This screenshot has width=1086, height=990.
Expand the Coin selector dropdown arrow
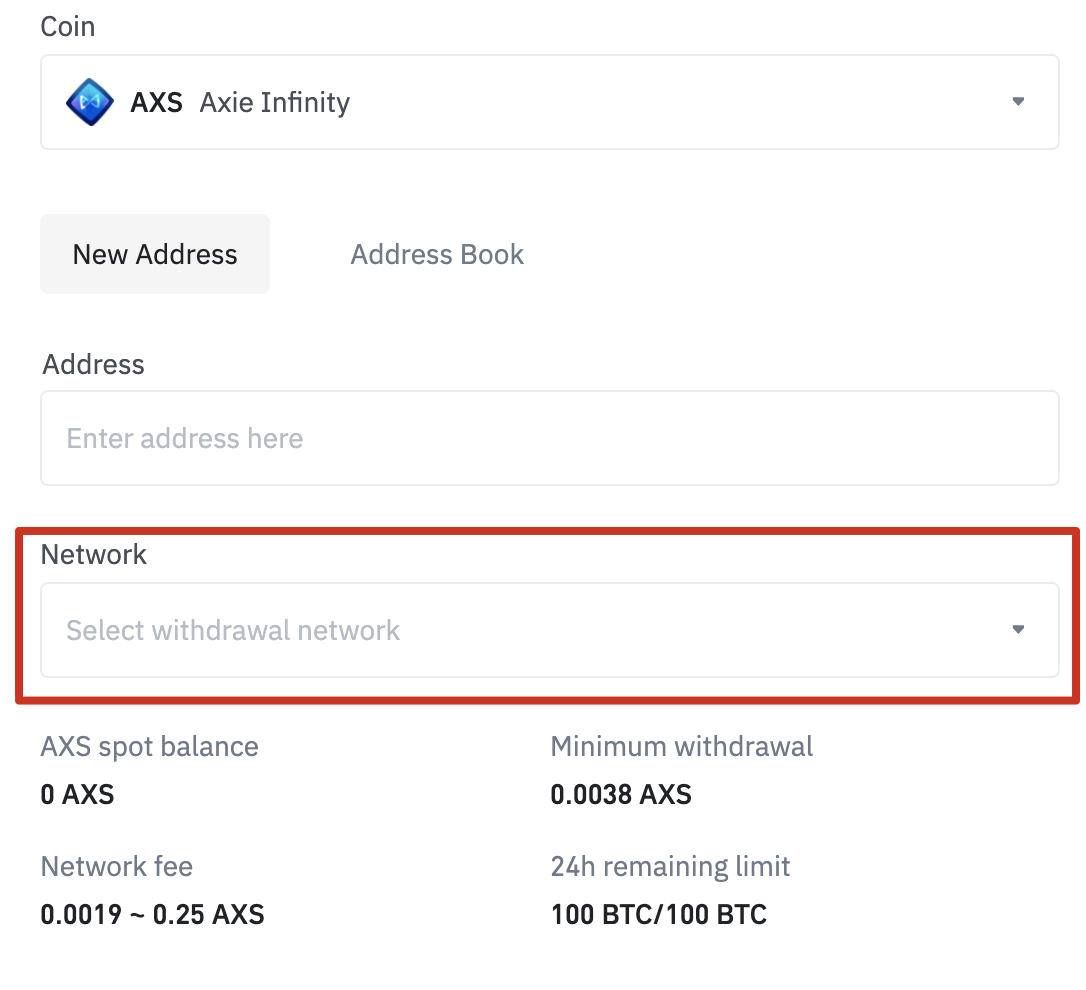[1018, 102]
